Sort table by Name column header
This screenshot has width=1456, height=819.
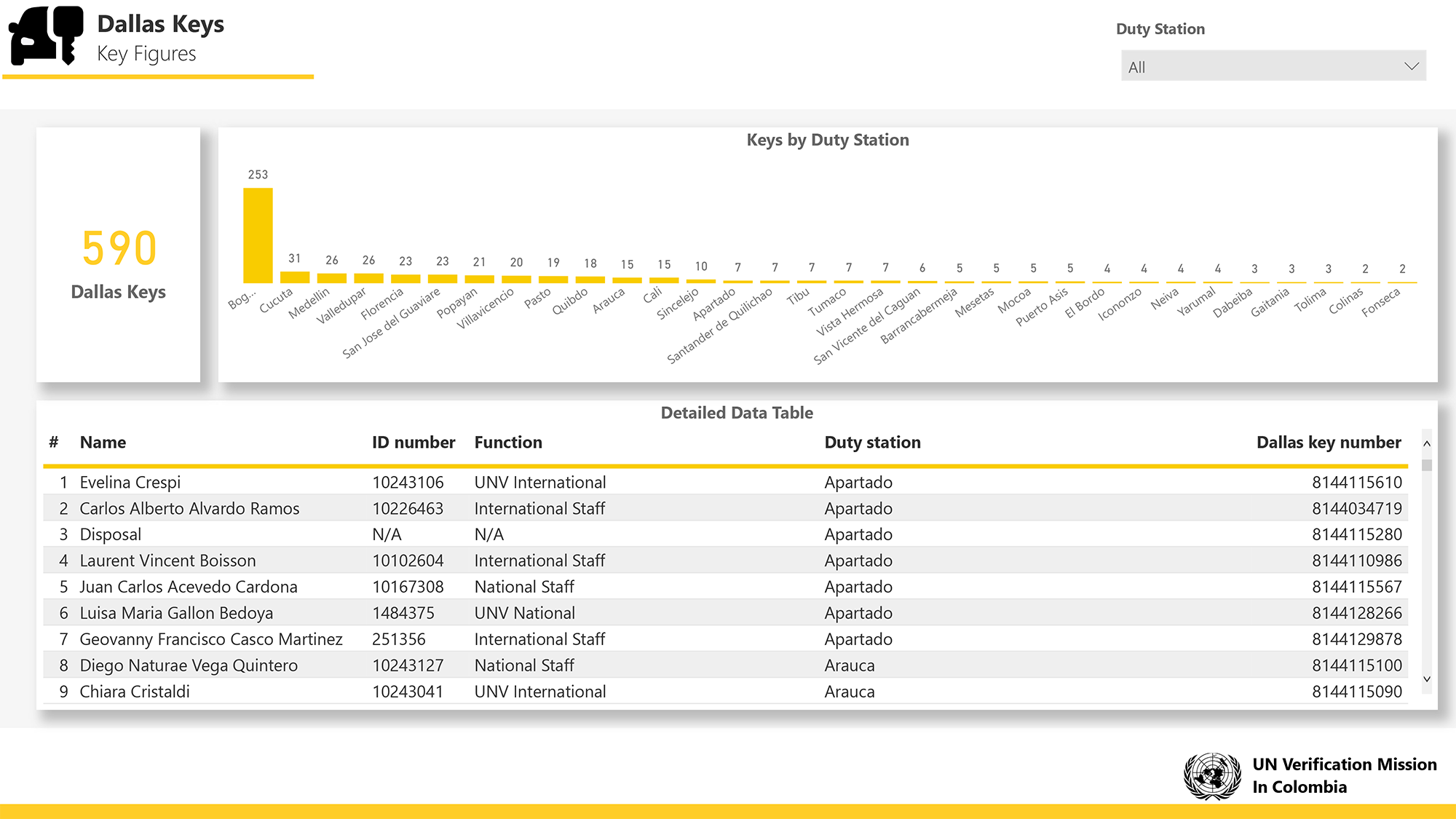pyautogui.click(x=103, y=443)
